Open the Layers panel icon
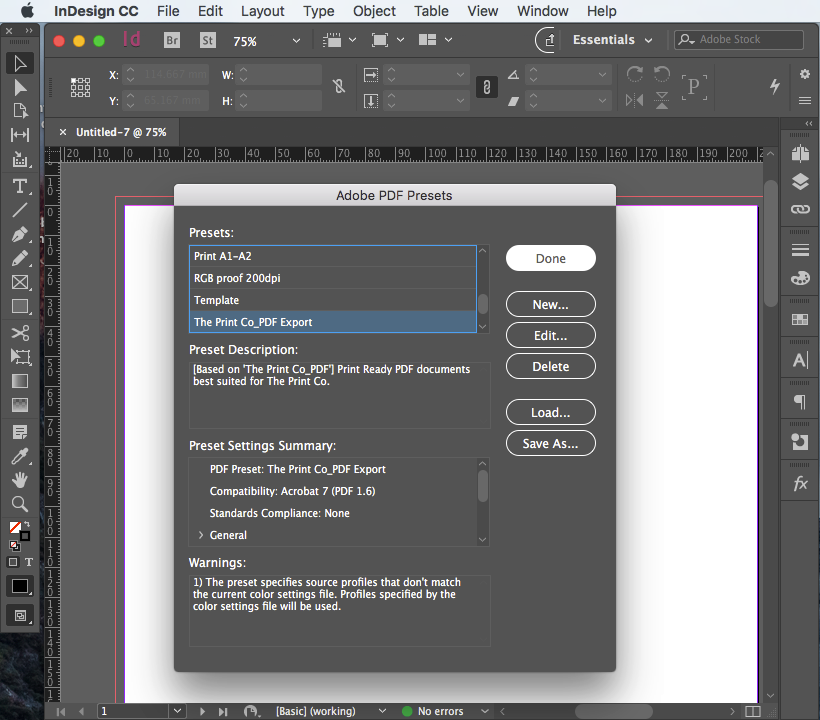The image size is (820, 720). [x=800, y=181]
